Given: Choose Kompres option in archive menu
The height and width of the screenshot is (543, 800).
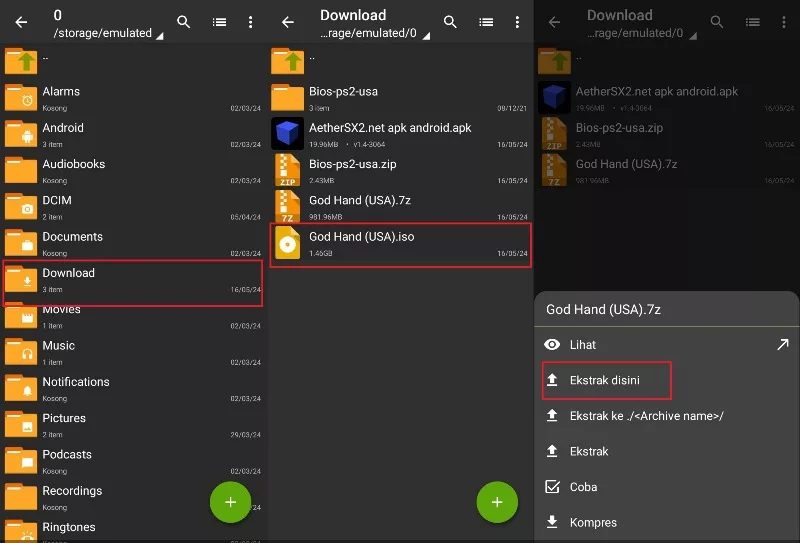Looking at the screenshot, I should [x=667, y=523].
